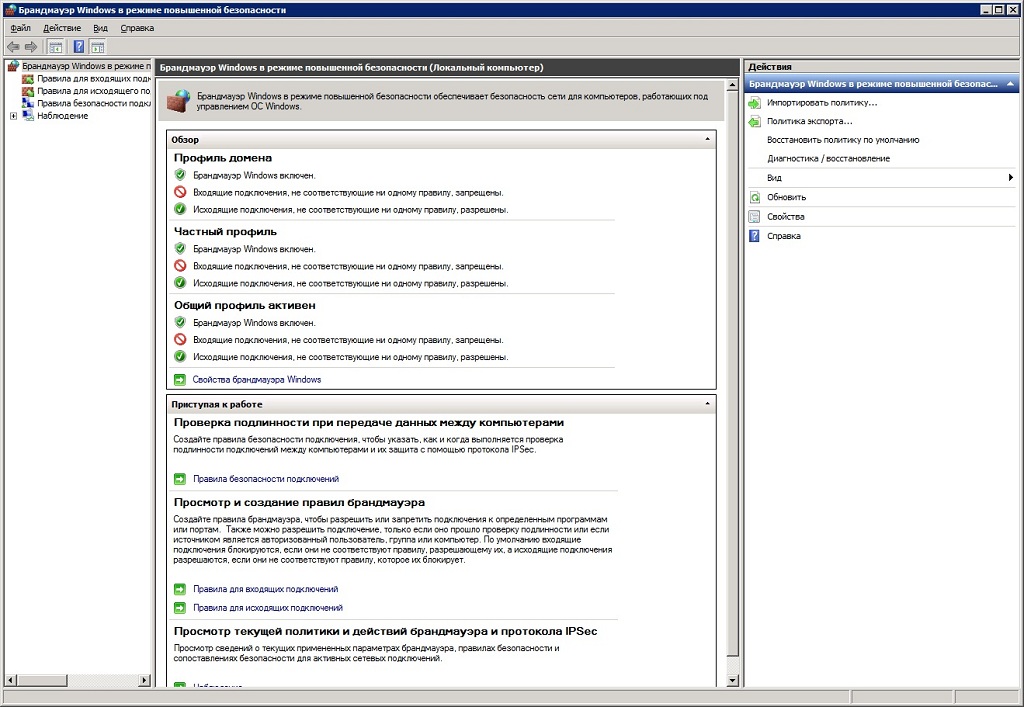Image resolution: width=1024 pixels, height=707 pixels.
Task: Open the Файл menu
Action: pos(20,28)
